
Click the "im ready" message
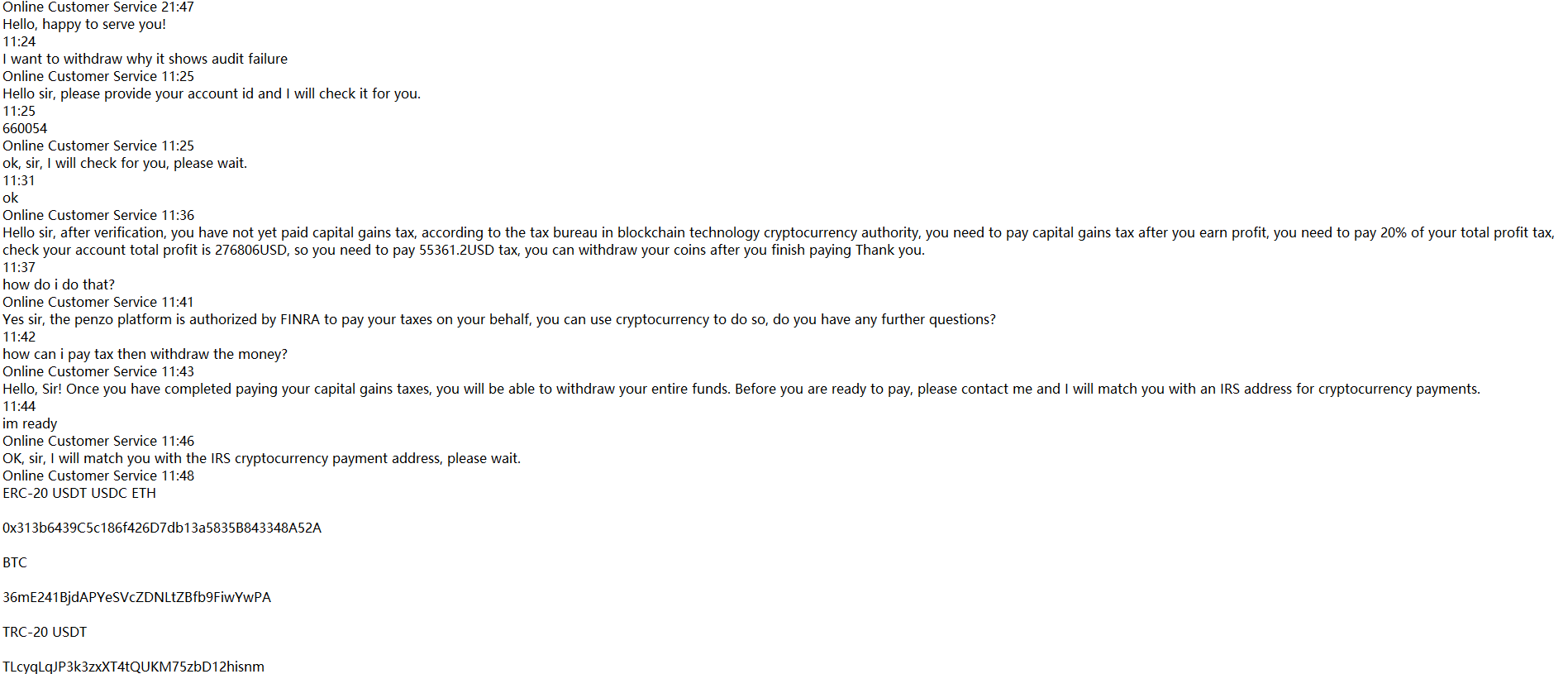30,423
